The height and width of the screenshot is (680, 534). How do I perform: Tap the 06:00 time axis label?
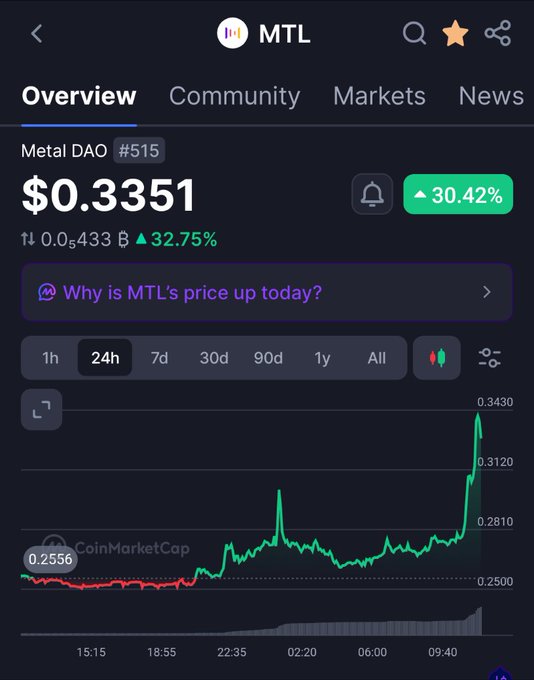[x=372, y=652]
